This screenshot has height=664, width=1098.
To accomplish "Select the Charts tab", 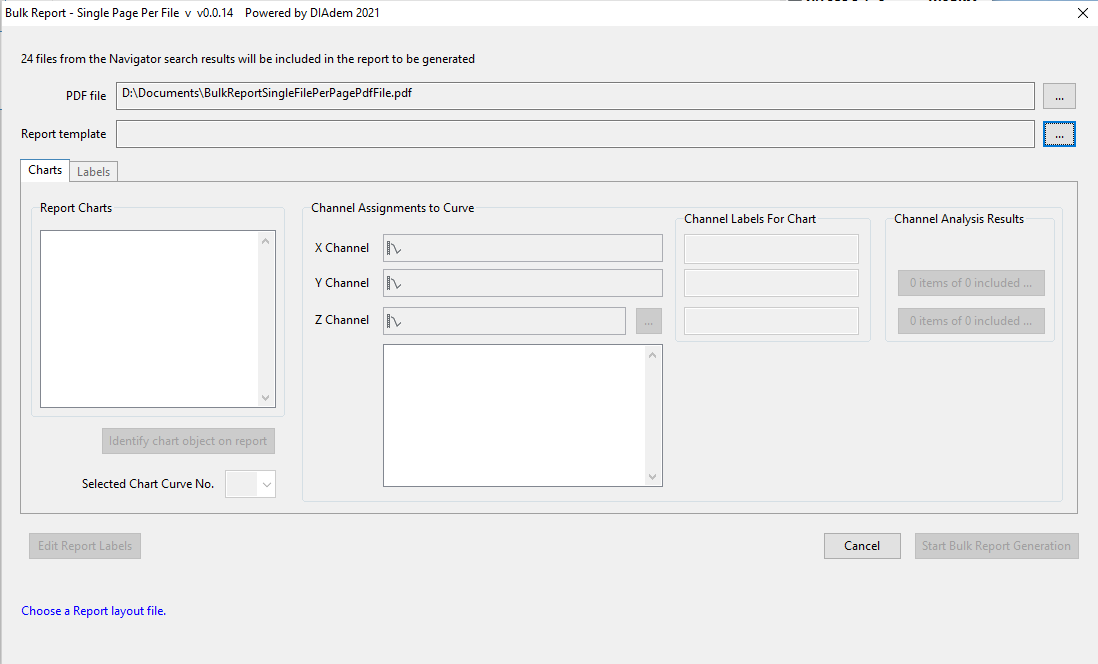I will coord(45,170).
